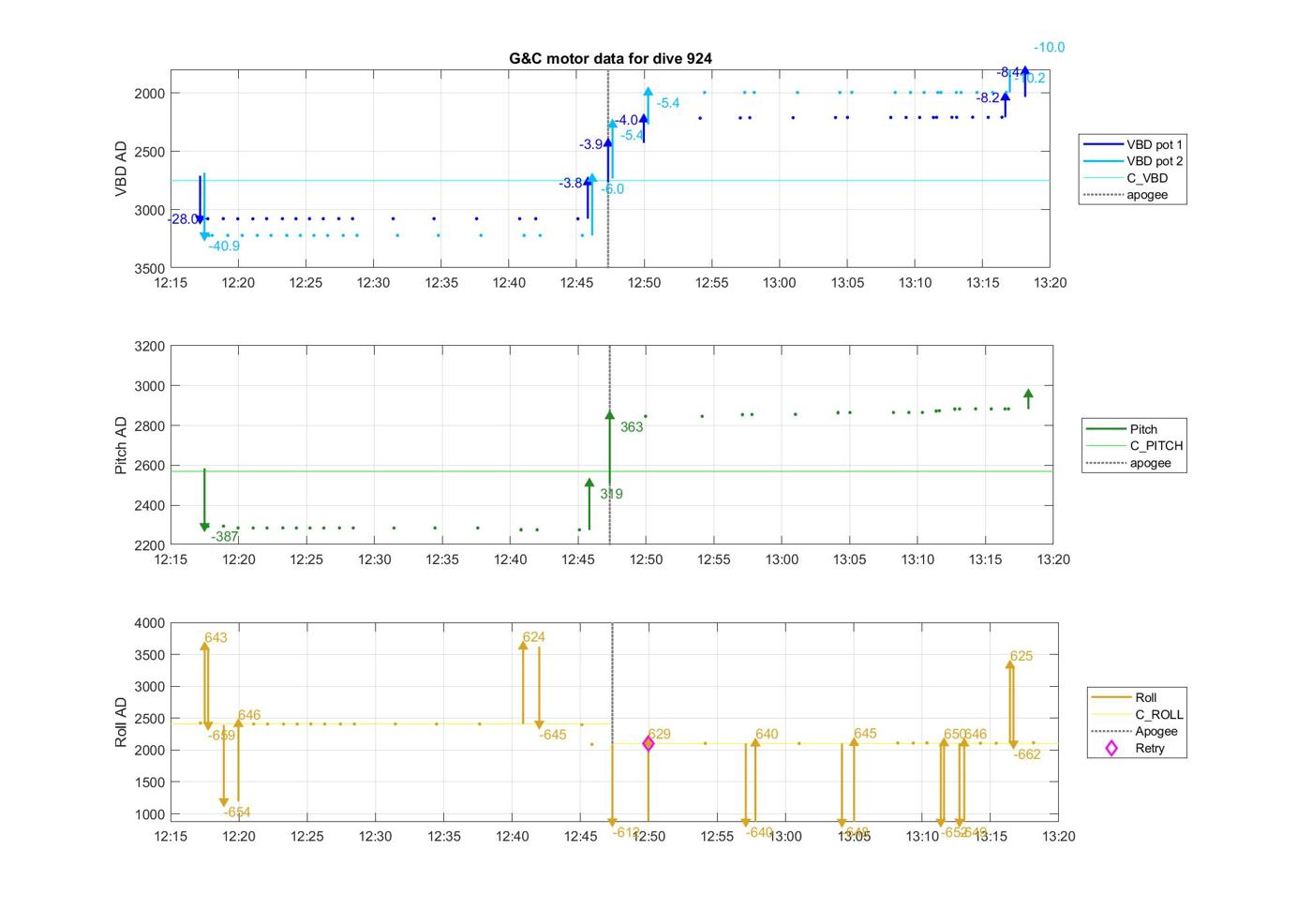Click the '12:30' x-axis tick of the Roll plot
Viewport: 1312px width, 924px height.
[x=375, y=837]
